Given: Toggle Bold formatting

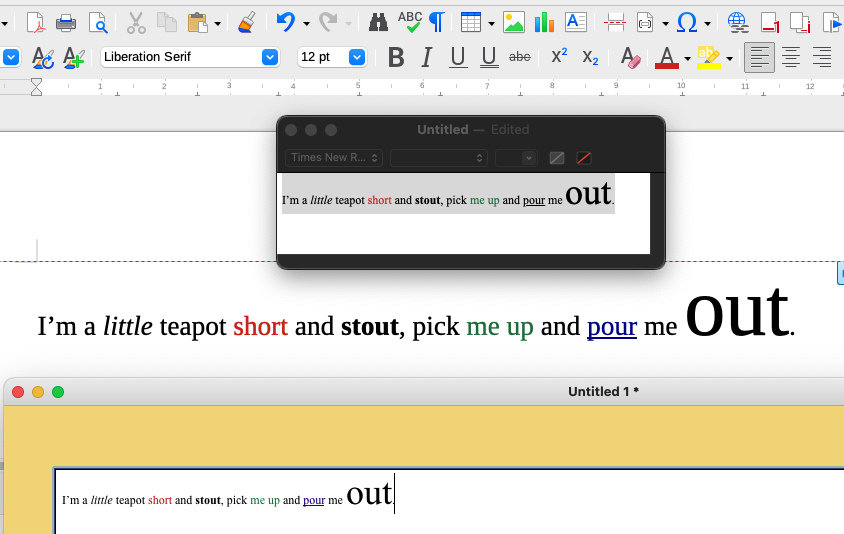Looking at the screenshot, I should pyautogui.click(x=396, y=58).
